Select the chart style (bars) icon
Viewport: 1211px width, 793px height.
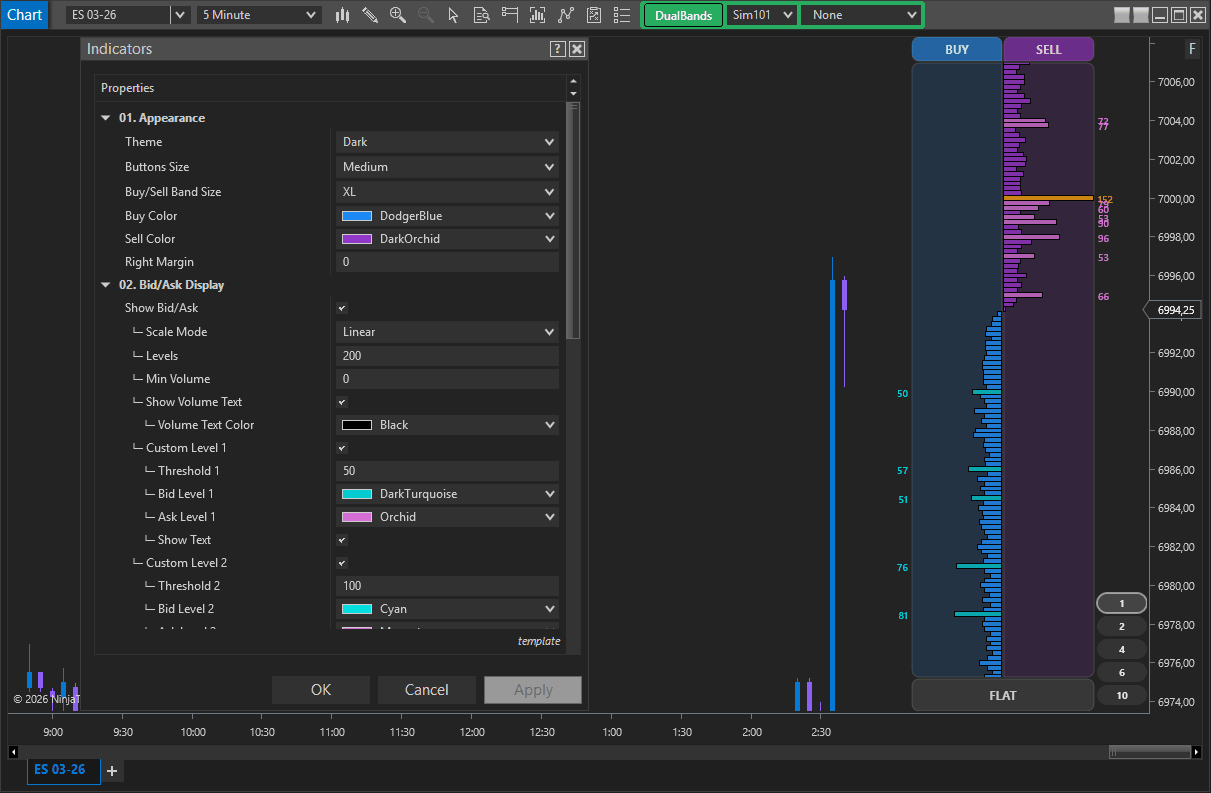click(x=342, y=14)
